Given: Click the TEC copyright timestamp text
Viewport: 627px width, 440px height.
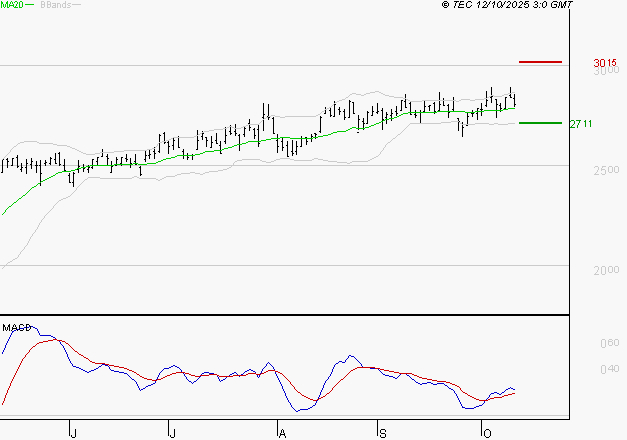Looking at the screenshot, I should coord(507,5).
